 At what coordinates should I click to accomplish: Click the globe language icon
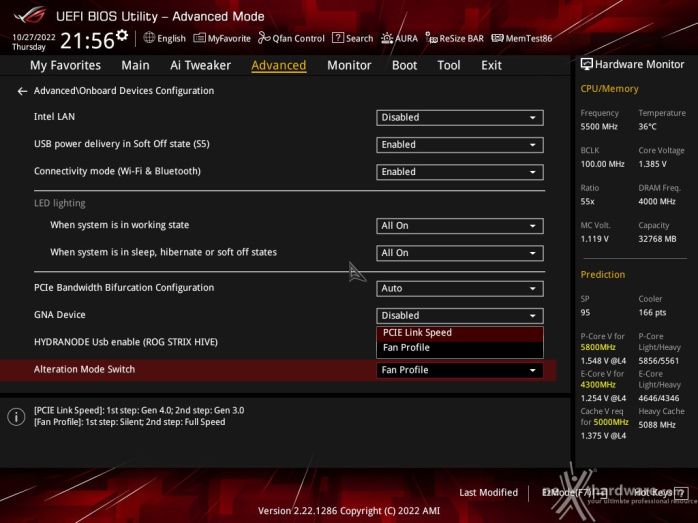(x=149, y=38)
